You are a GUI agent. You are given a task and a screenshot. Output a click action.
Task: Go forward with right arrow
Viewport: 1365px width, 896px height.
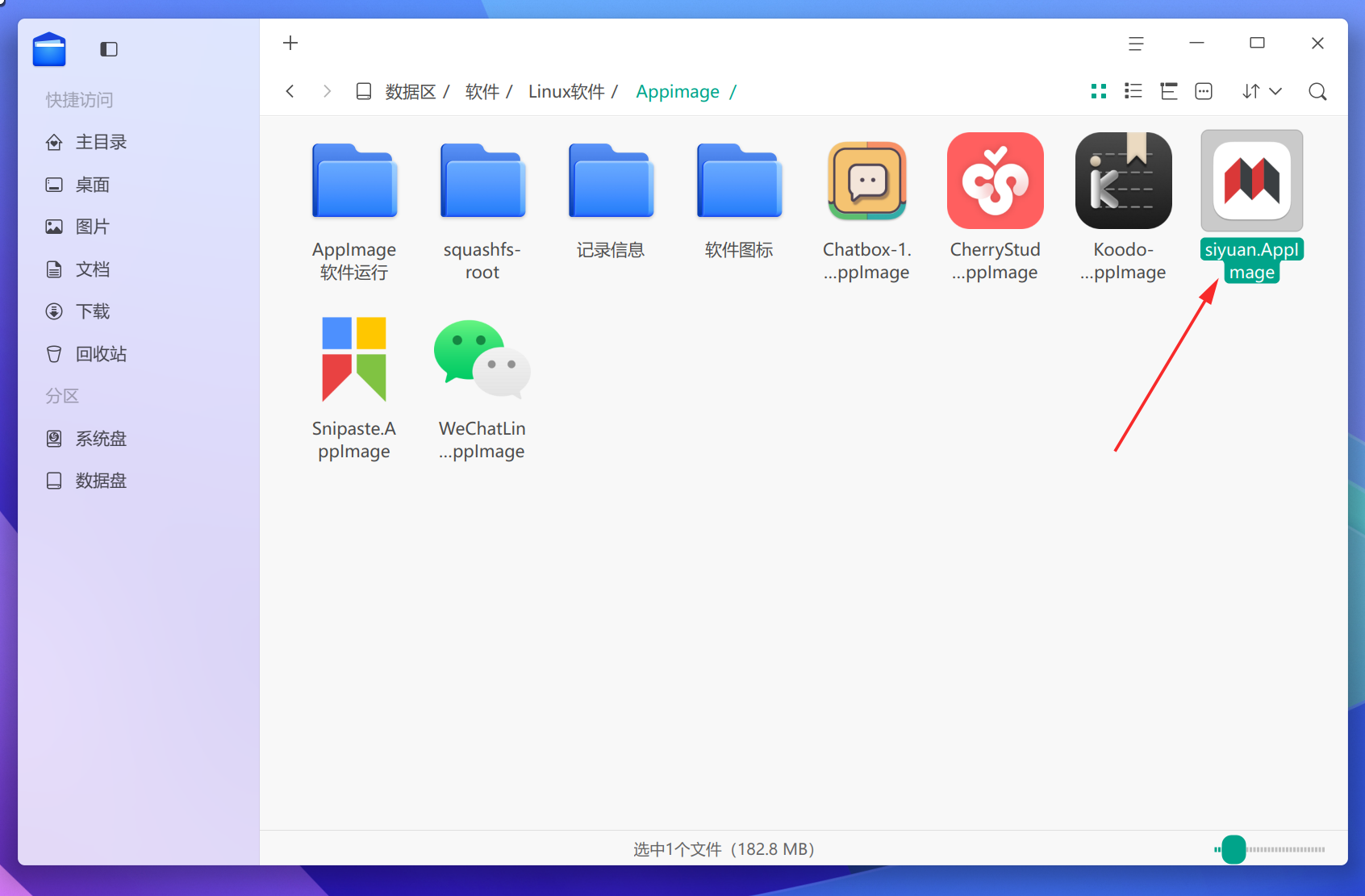click(327, 91)
